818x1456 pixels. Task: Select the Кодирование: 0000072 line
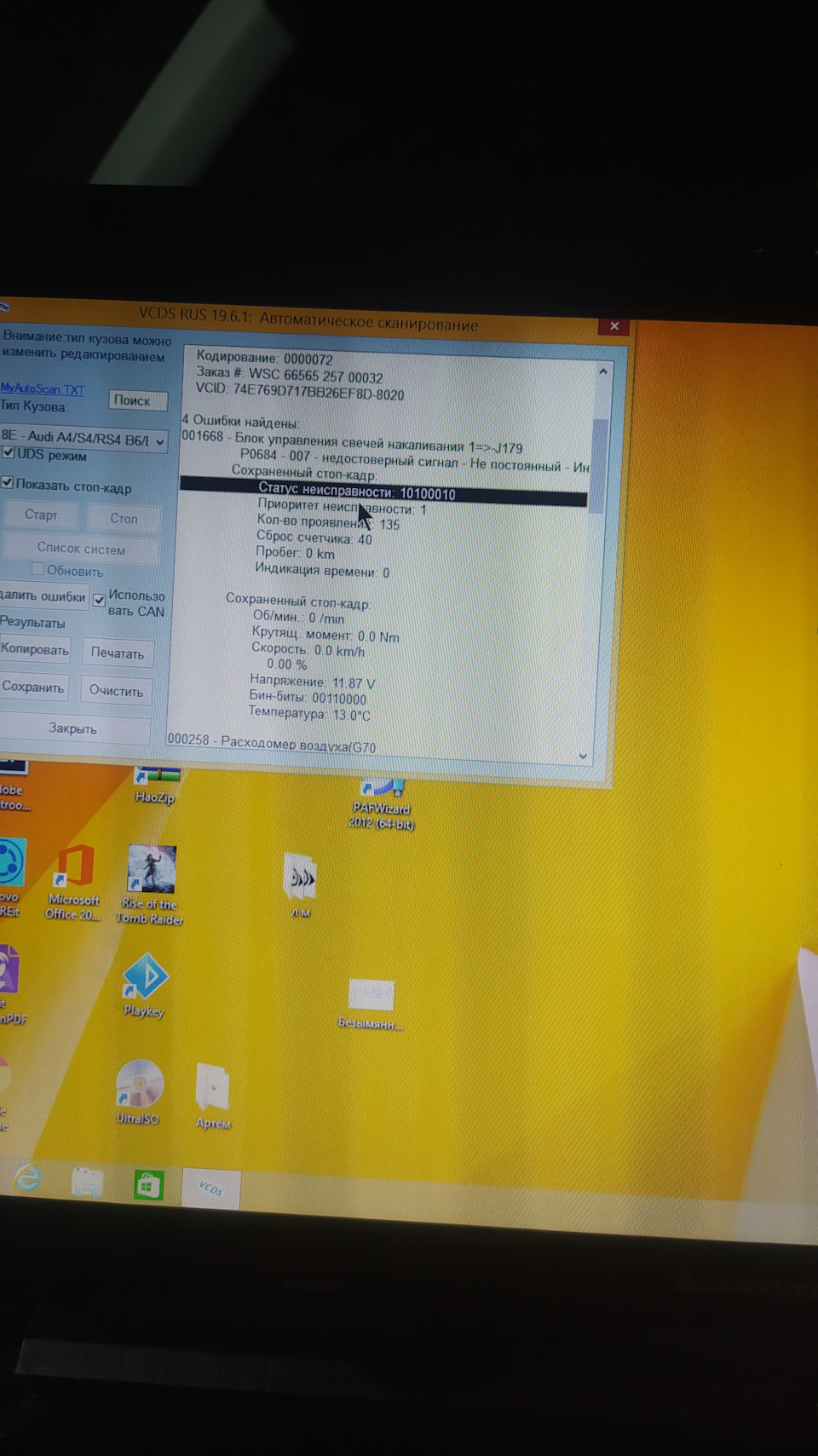(x=264, y=358)
